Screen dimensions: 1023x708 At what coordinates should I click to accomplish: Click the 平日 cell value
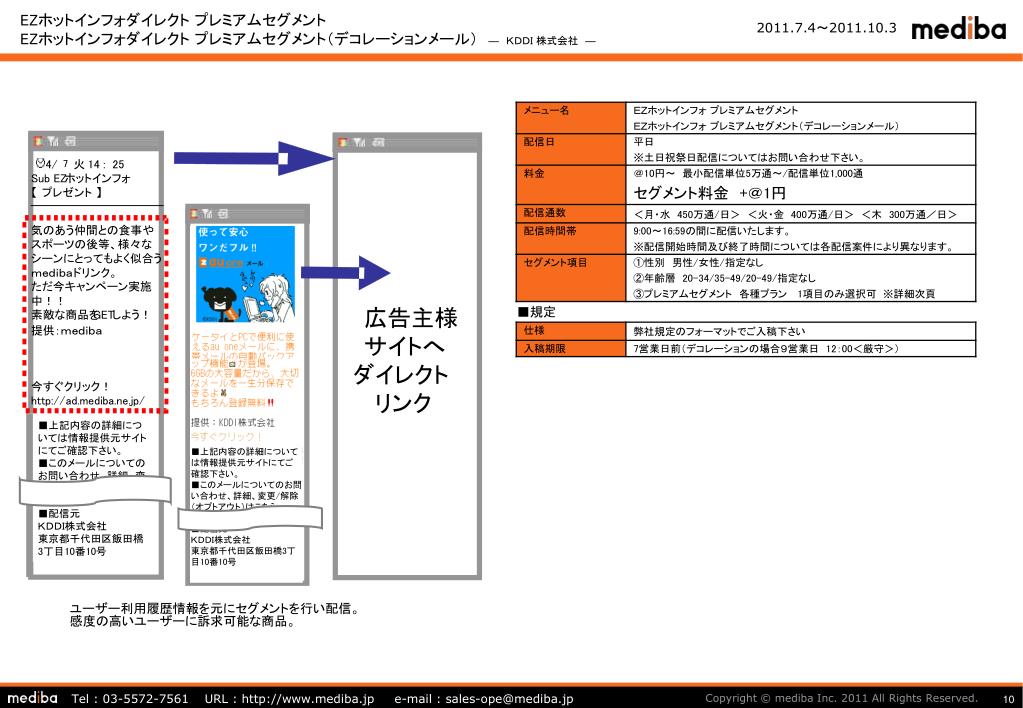(x=643, y=142)
